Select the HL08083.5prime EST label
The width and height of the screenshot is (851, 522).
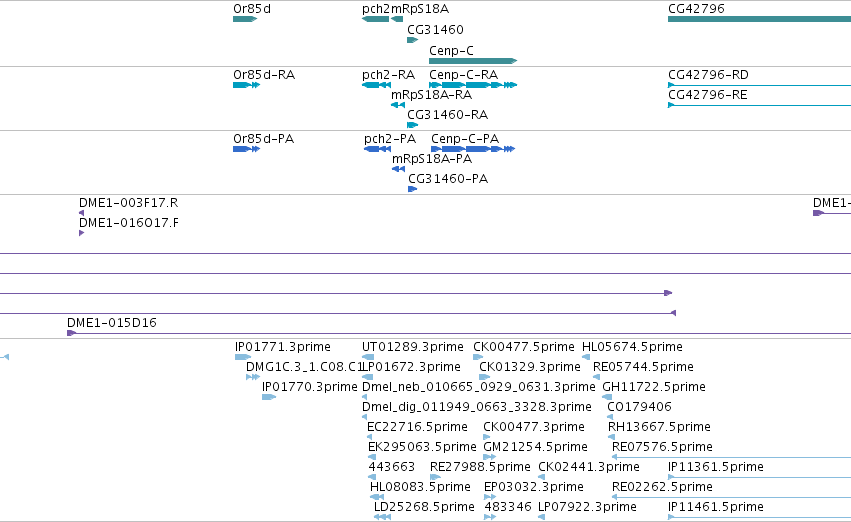click(420, 487)
